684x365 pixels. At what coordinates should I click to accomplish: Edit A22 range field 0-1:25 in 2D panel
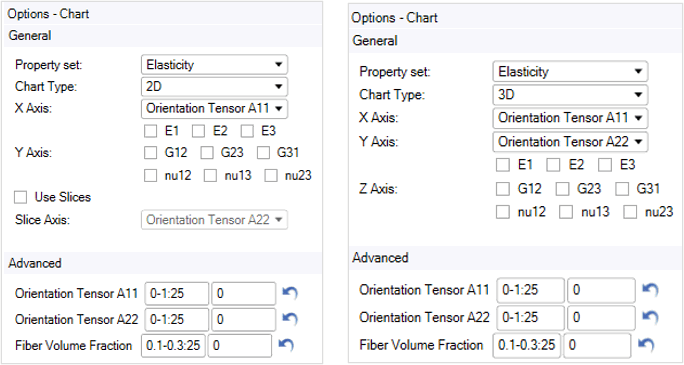pos(177,319)
